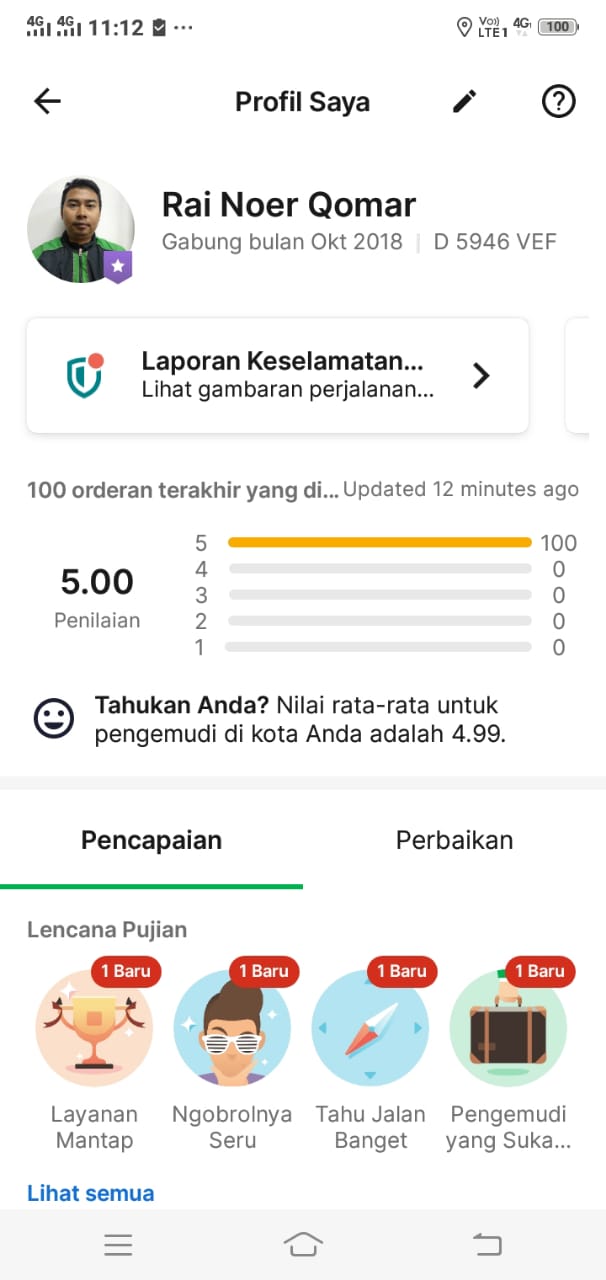Tap the Layanan Mantap trophy badge

tap(95, 1028)
